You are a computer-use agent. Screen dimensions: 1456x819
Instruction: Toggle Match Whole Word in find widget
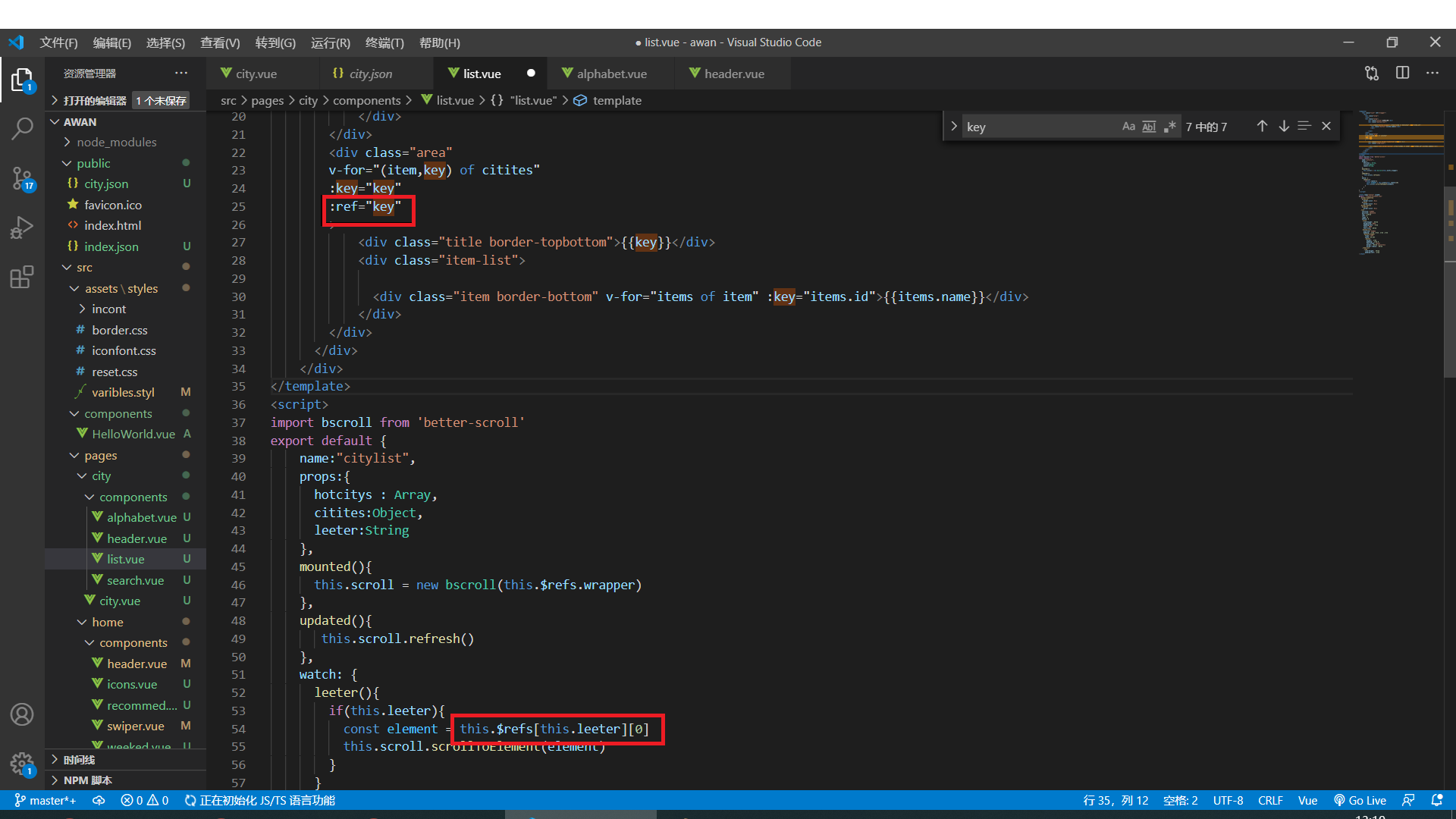click(x=1149, y=127)
